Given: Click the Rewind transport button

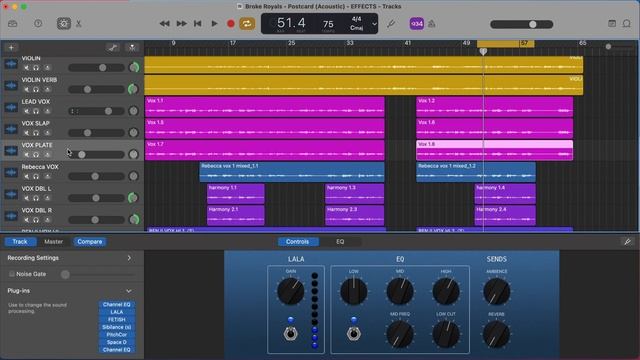Looking at the screenshot, I should point(164,24).
